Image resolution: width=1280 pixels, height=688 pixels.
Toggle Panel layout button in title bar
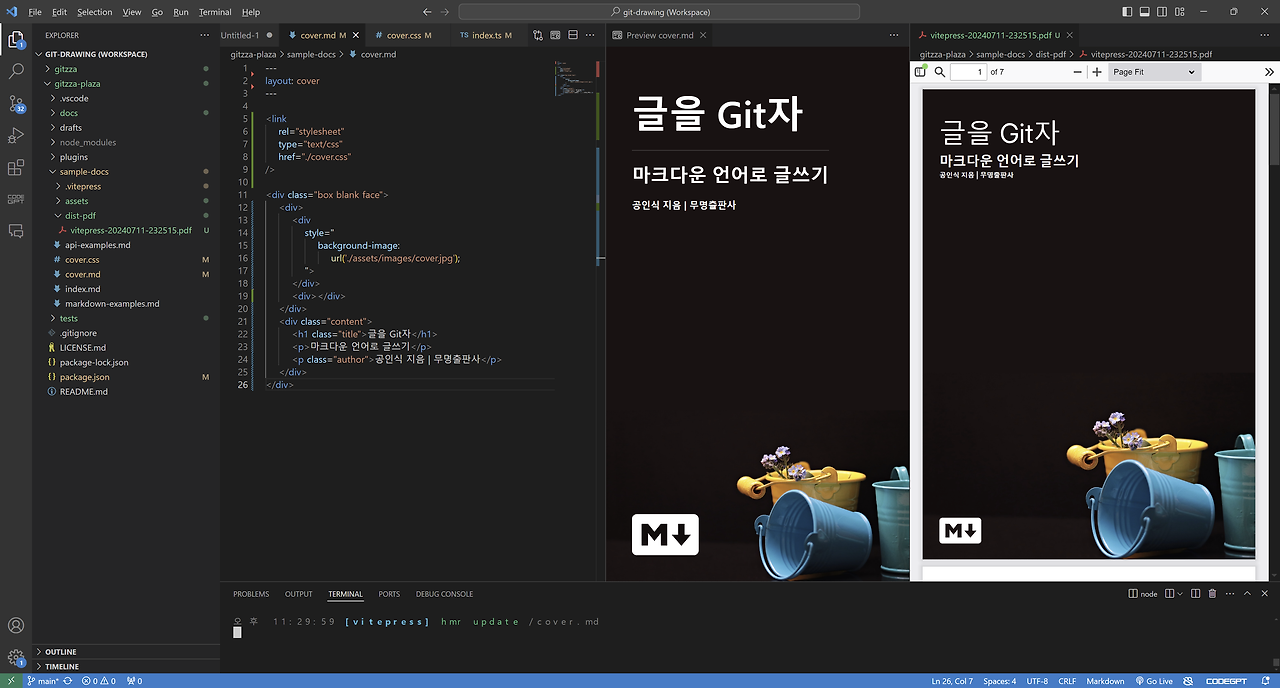1145,12
